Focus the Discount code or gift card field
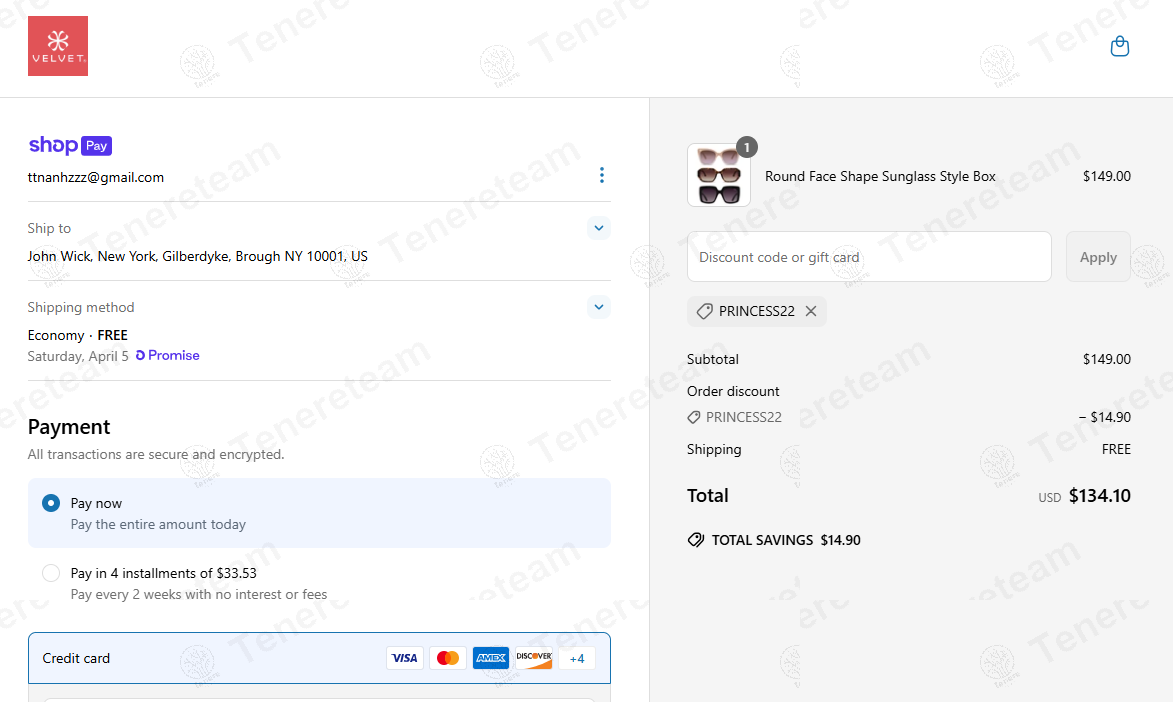 point(869,257)
